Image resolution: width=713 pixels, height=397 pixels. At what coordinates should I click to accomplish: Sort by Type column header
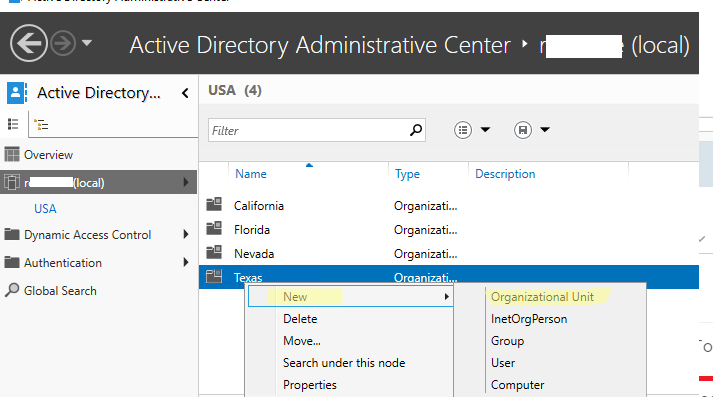click(x=407, y=174)
